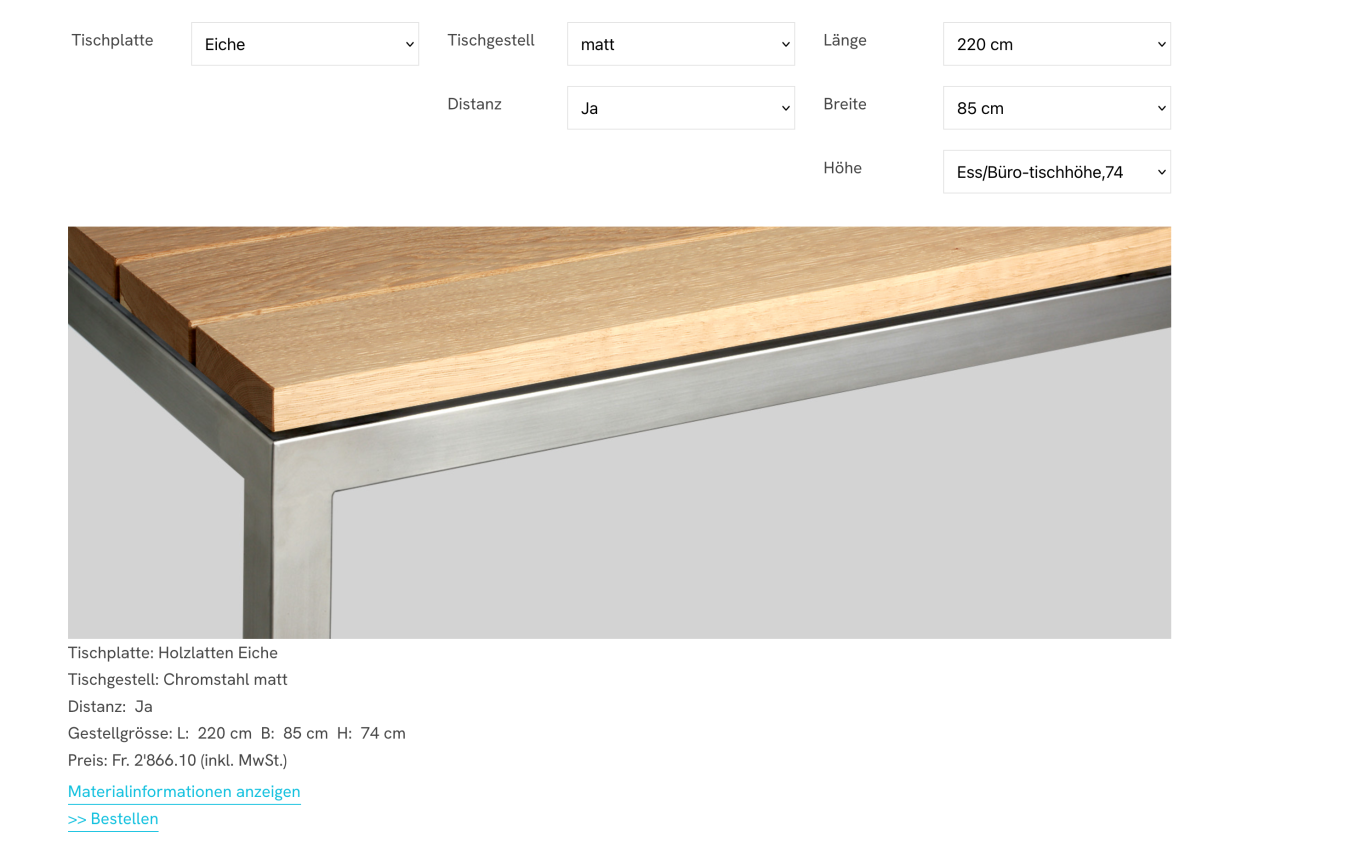Open the Länge dropdown showing 220 cm
Screen dimensions: 1356x854
coord(1057,44)
